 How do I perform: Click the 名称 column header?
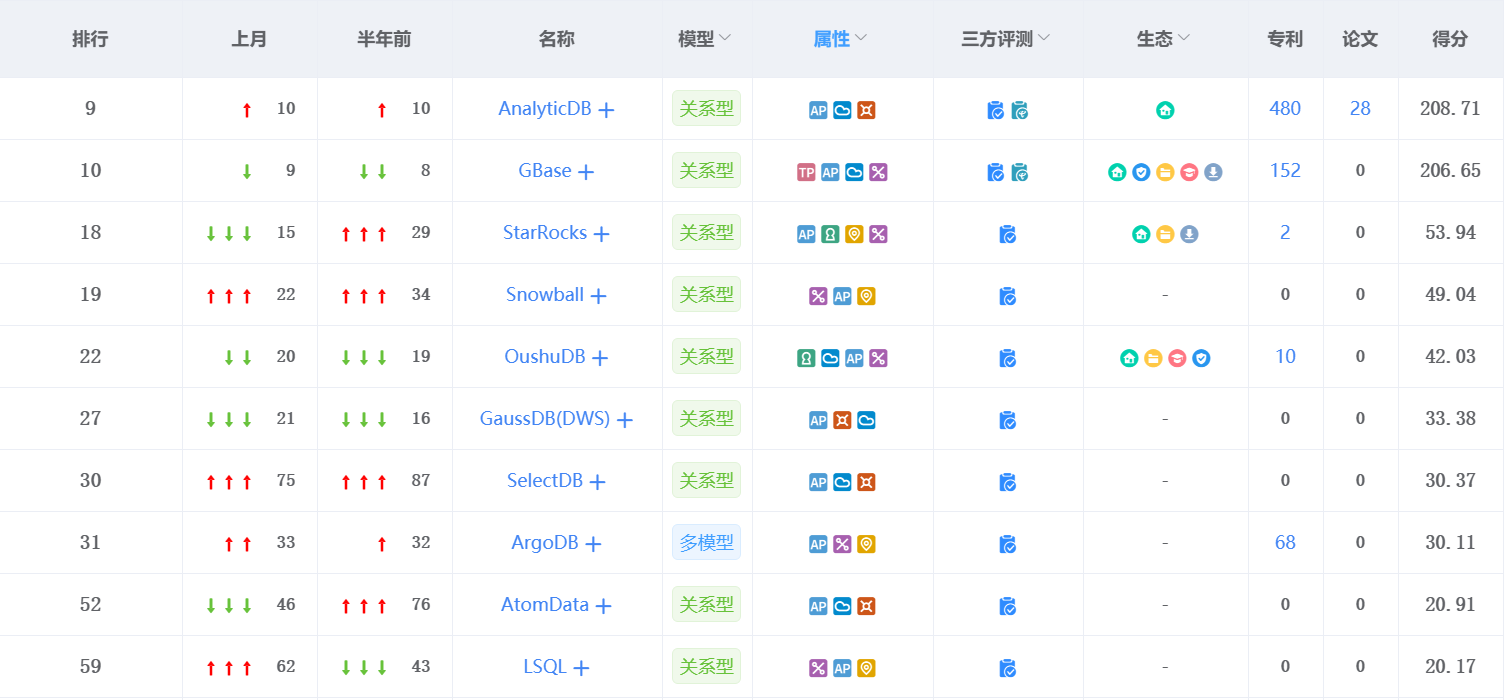[556, 39]
